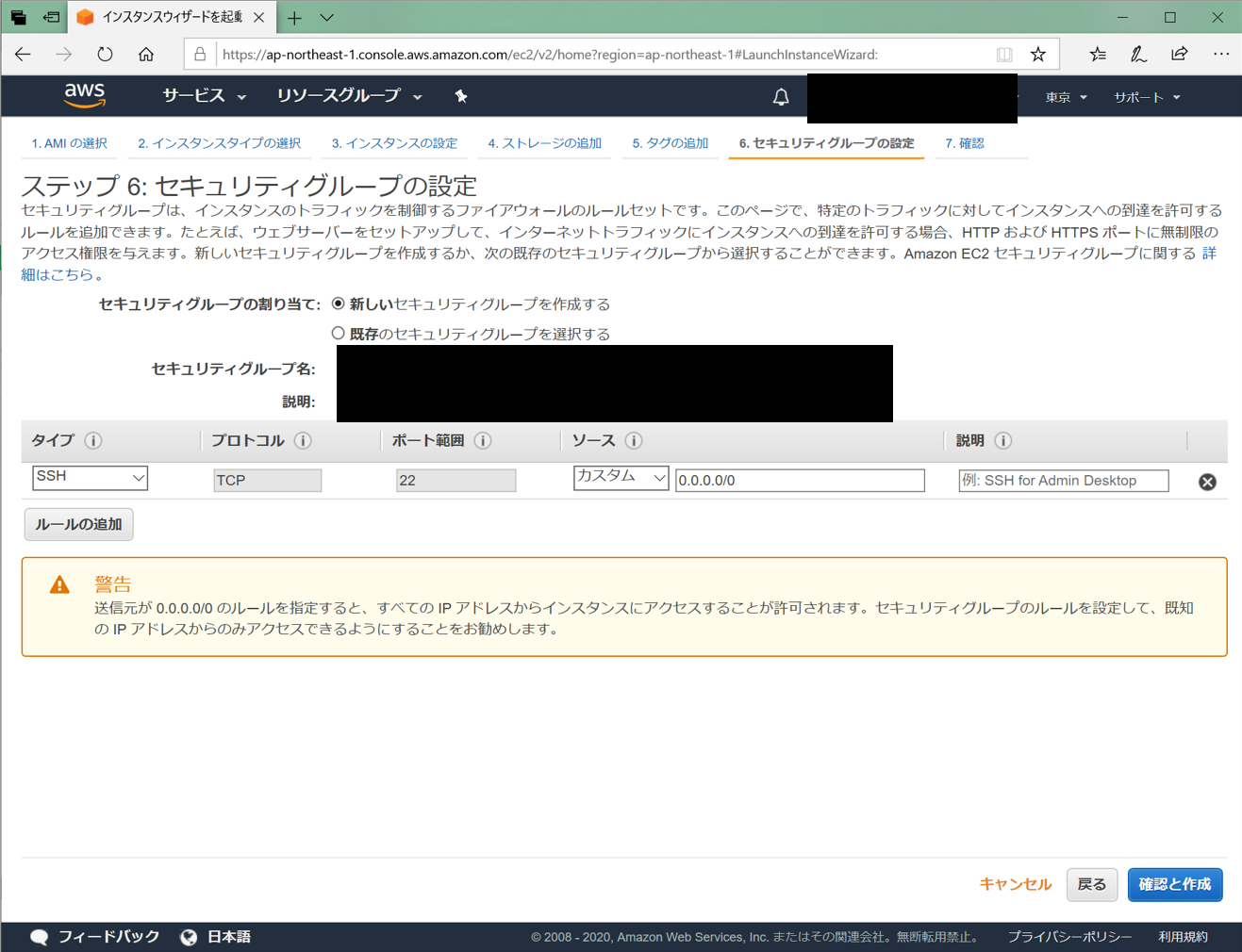The width and height of the screenshot is (1242, 952).
Task: Open the notifications bell icon
Action: pos(781,96)
